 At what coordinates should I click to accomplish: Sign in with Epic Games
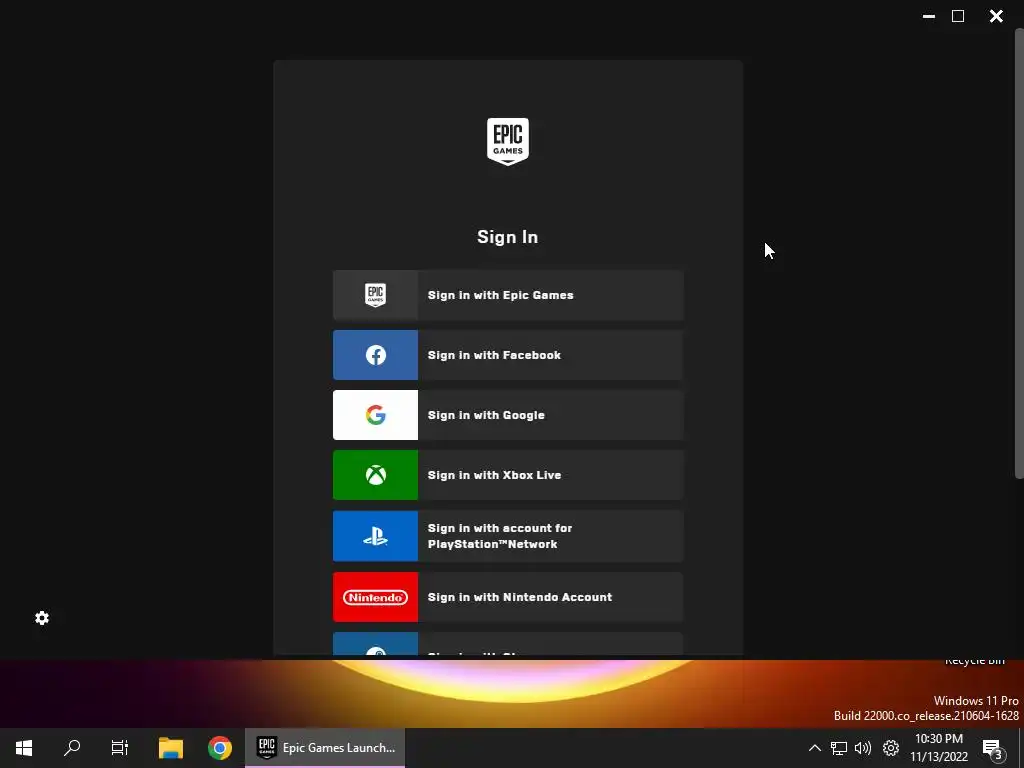pos(508,295)
